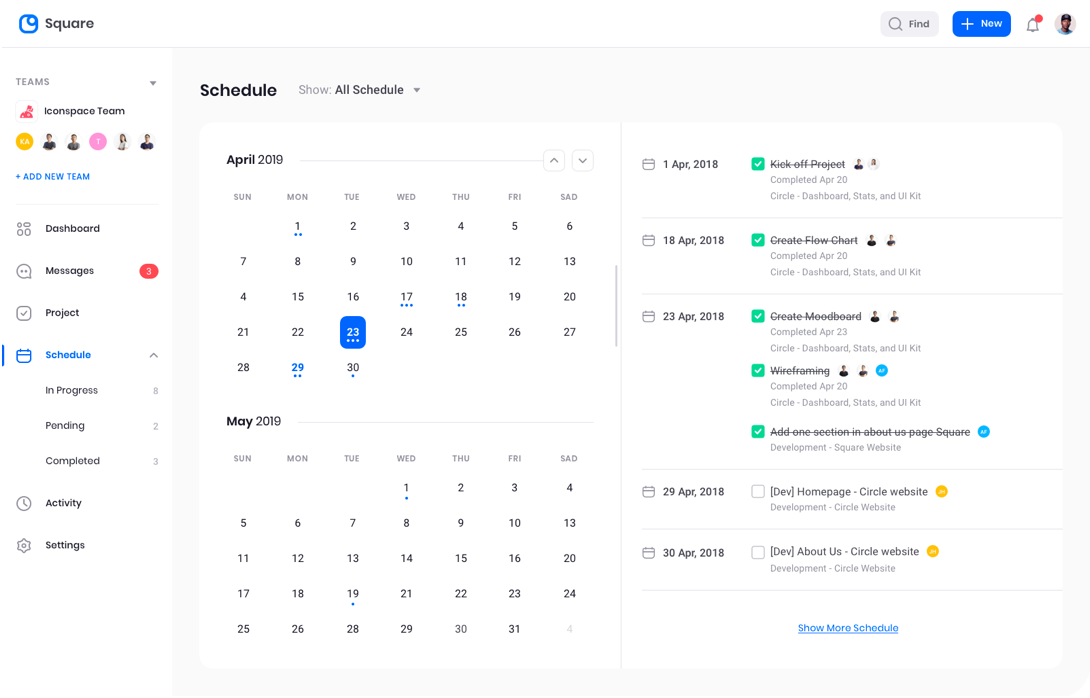Viewport: 1090px width, 698px height.
Task: Click the Square logo icon
Action: [x=28, y=24]
